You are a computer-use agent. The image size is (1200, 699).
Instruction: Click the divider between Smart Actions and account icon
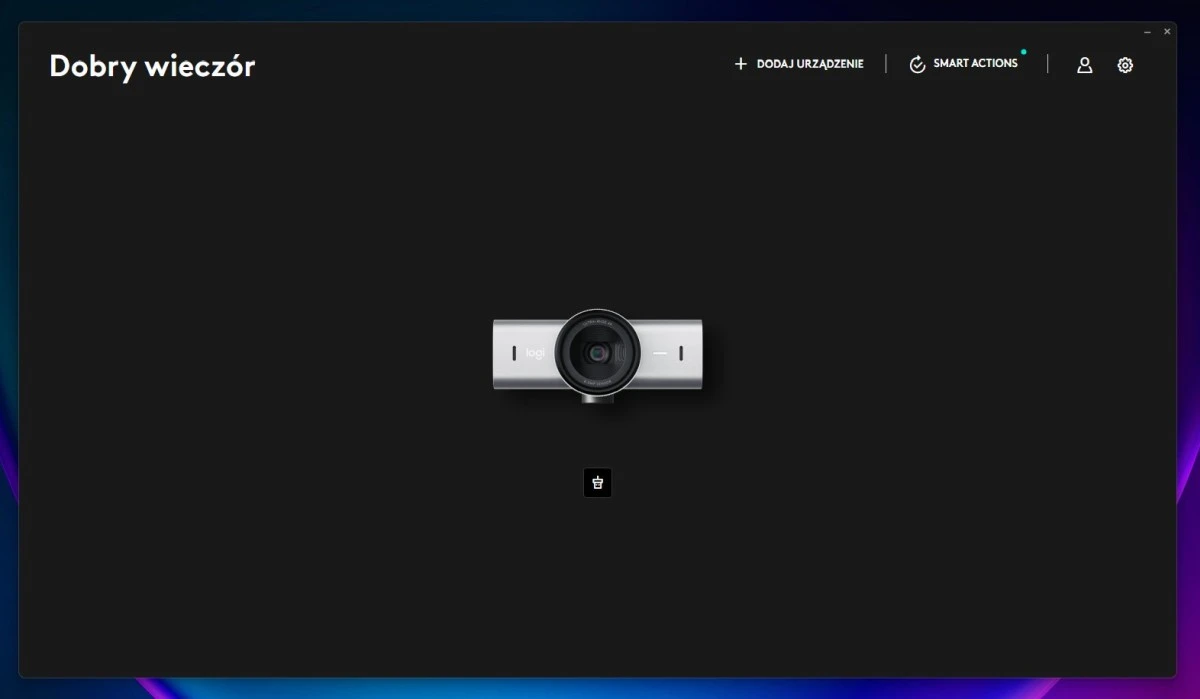point(1047,64)
